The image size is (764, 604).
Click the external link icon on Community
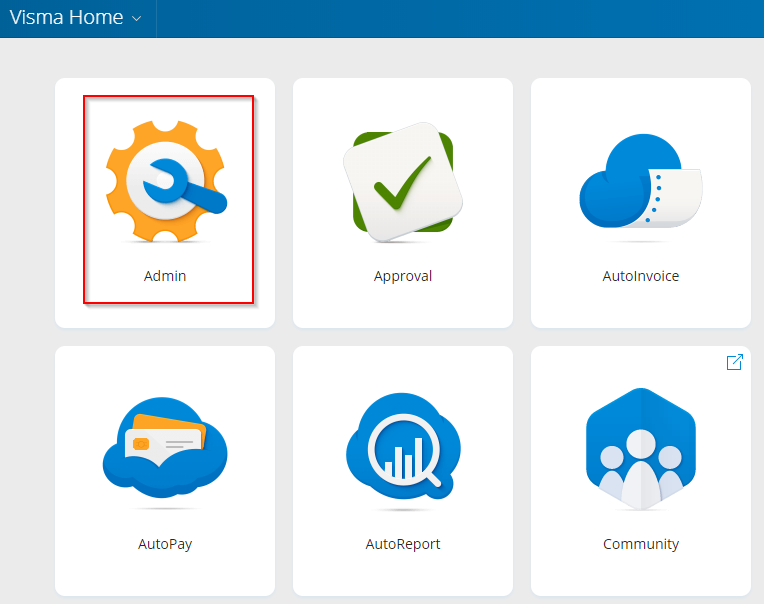tap(734, 362)
